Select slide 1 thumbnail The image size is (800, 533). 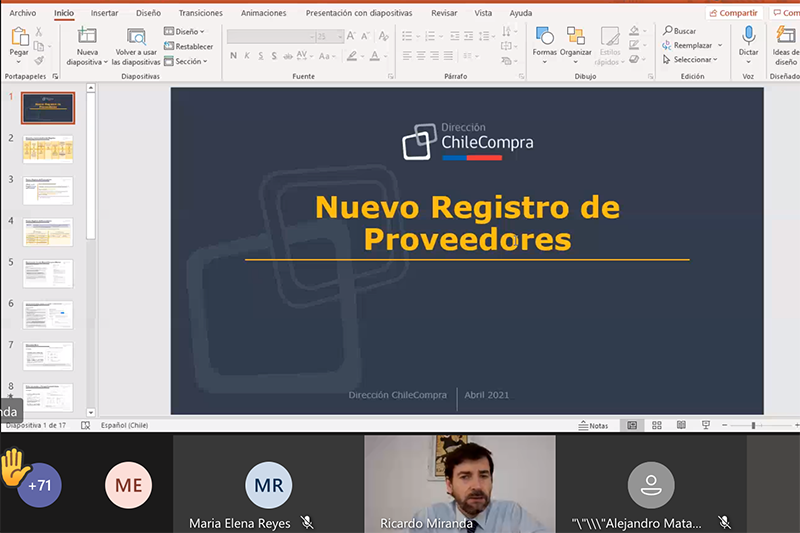click(x=48, y=108)
